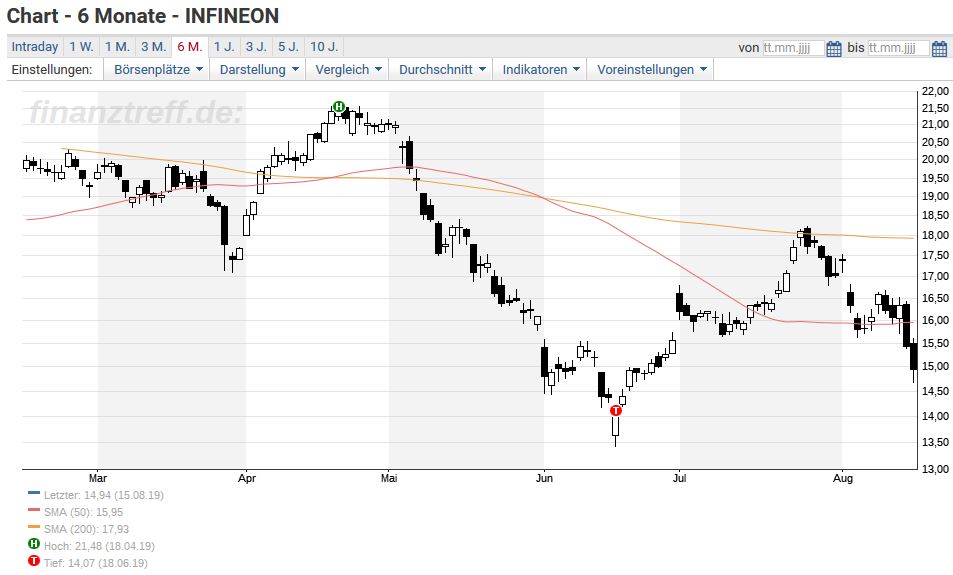Select the 5 J. time range tab
This screenshot has height=575, width=953.
289,47
